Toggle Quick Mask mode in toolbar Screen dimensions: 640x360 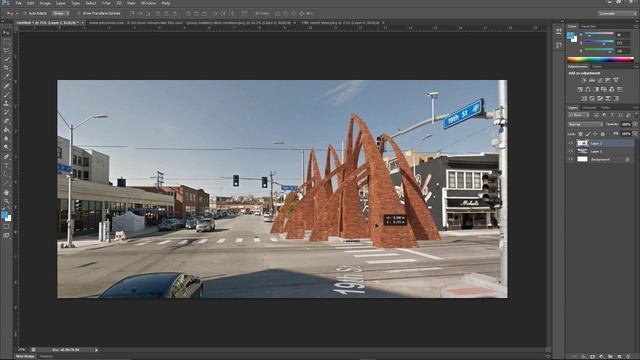coord(6,227)
